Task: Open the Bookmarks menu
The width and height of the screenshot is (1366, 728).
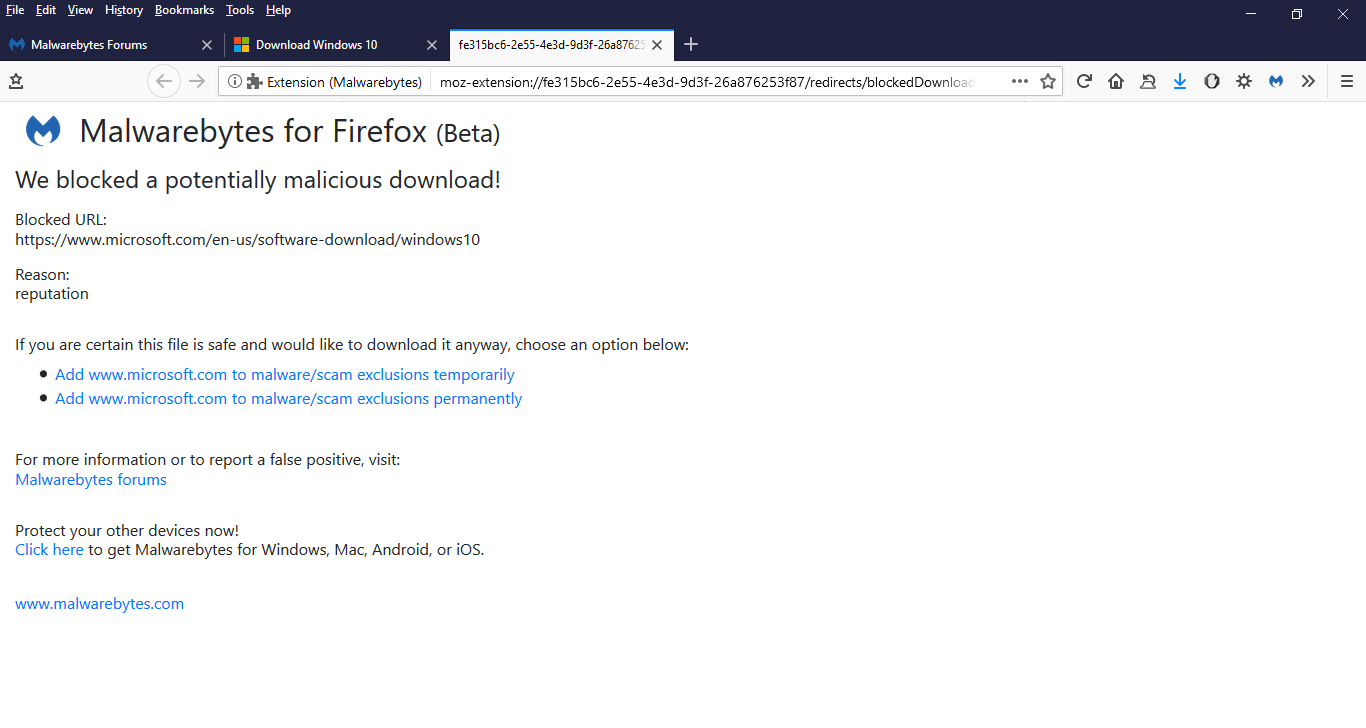Action: point(184,10)
